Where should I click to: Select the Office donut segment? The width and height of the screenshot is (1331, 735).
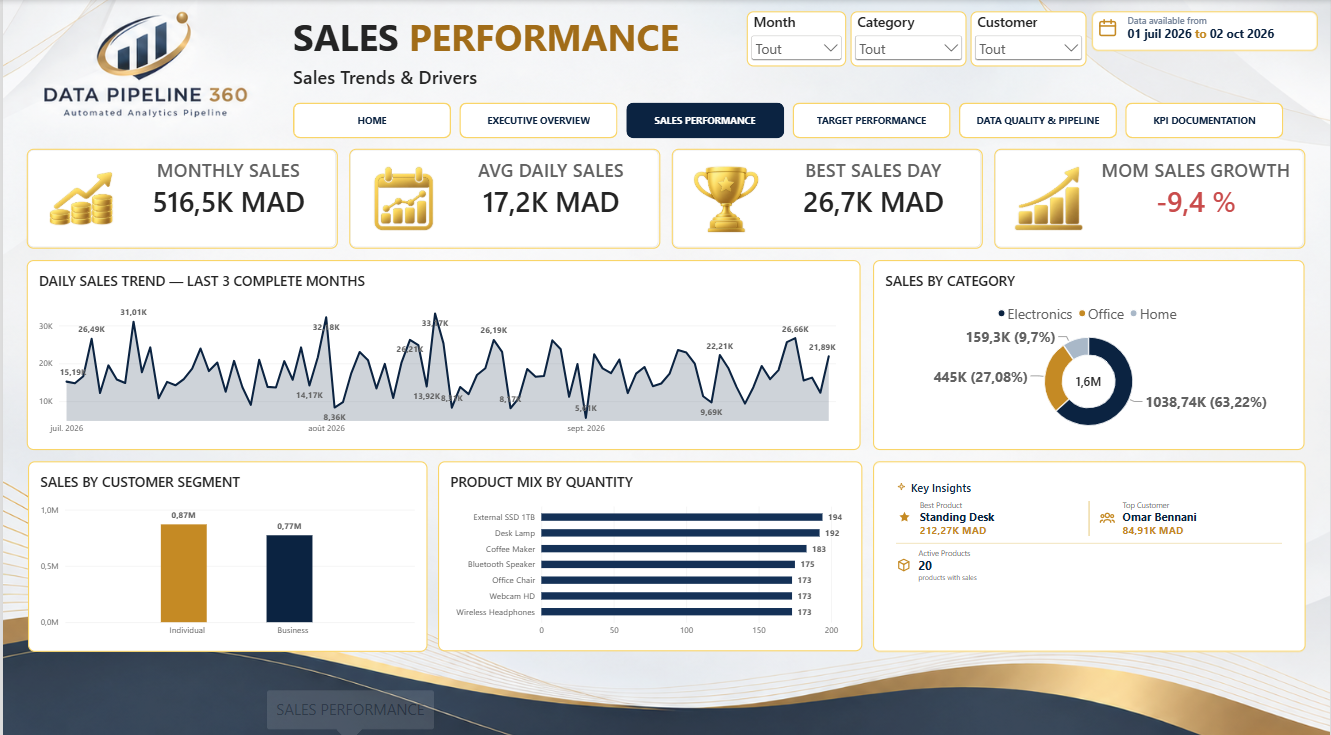coord(1055,378)
